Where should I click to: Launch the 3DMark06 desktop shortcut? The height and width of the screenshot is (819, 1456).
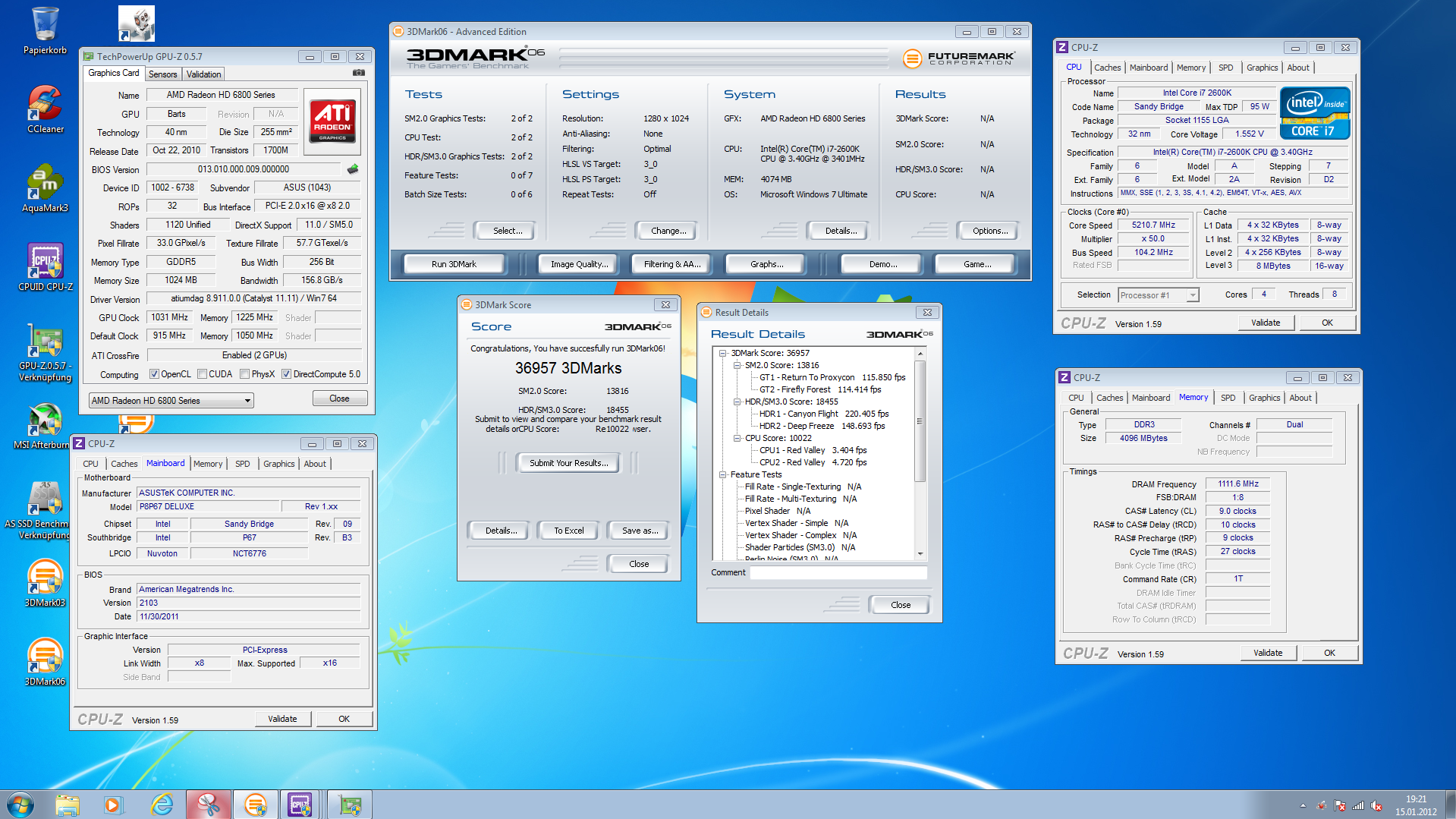[x=45, y=662]
